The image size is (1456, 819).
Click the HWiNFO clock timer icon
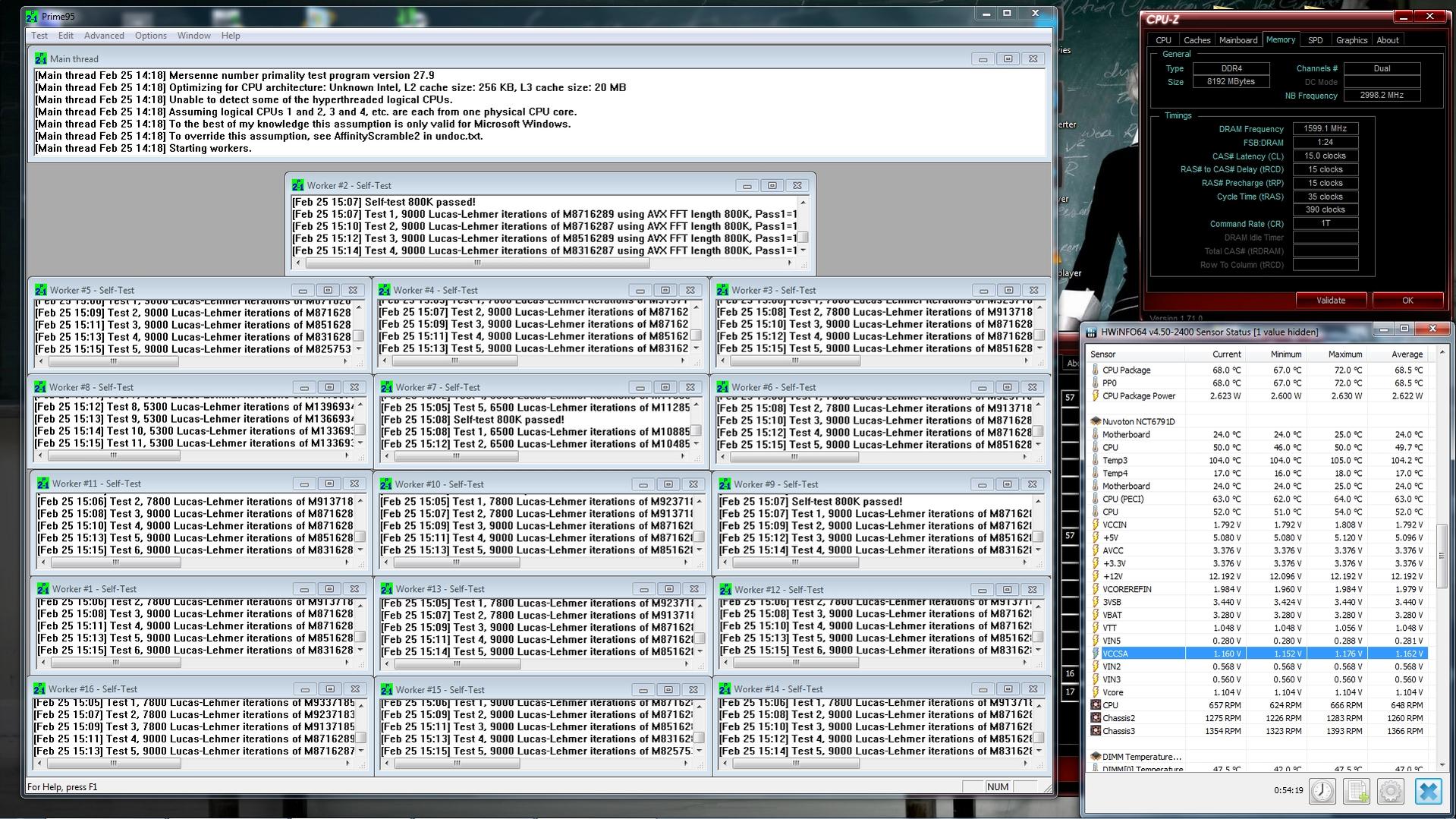point(1322,791)
